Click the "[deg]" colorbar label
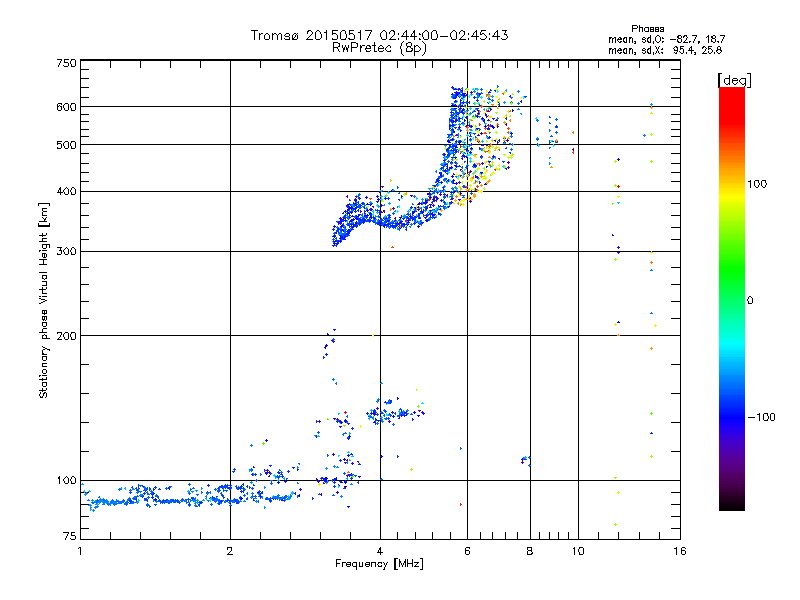This screenshot has height=600, width=800. coord(734,80)
